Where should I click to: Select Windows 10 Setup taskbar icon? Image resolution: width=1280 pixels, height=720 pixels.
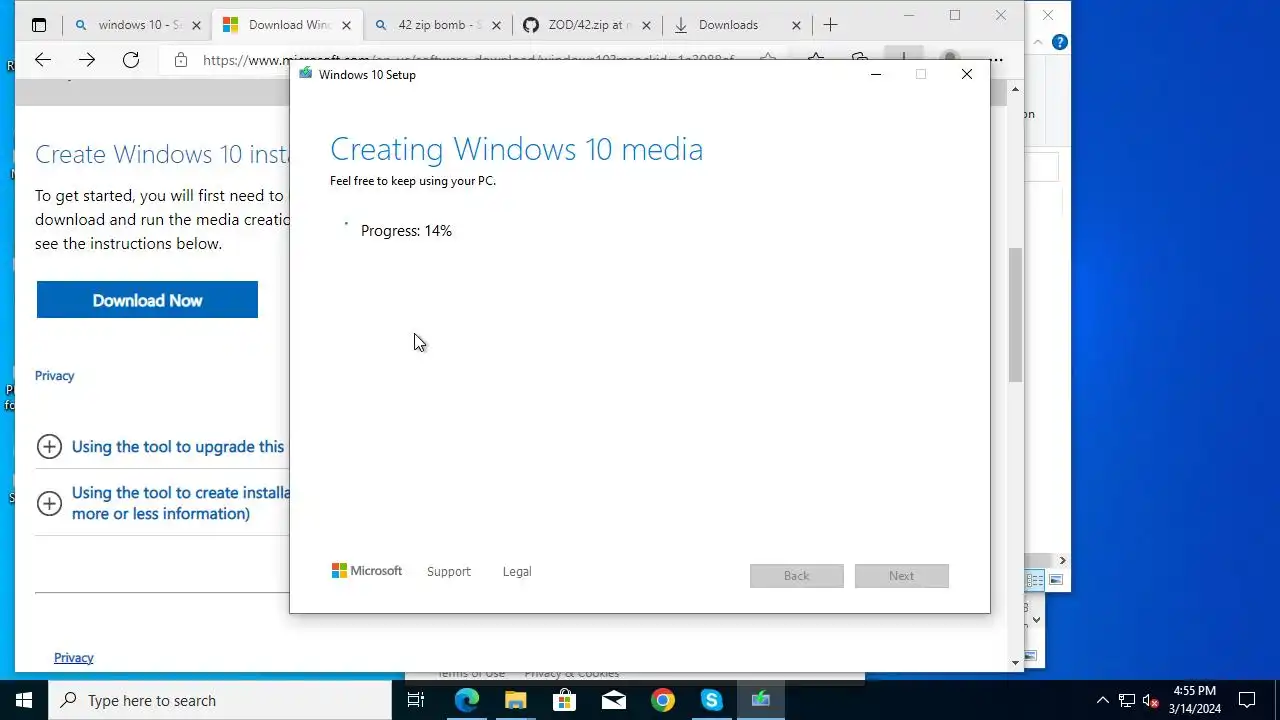click(760, 700)
